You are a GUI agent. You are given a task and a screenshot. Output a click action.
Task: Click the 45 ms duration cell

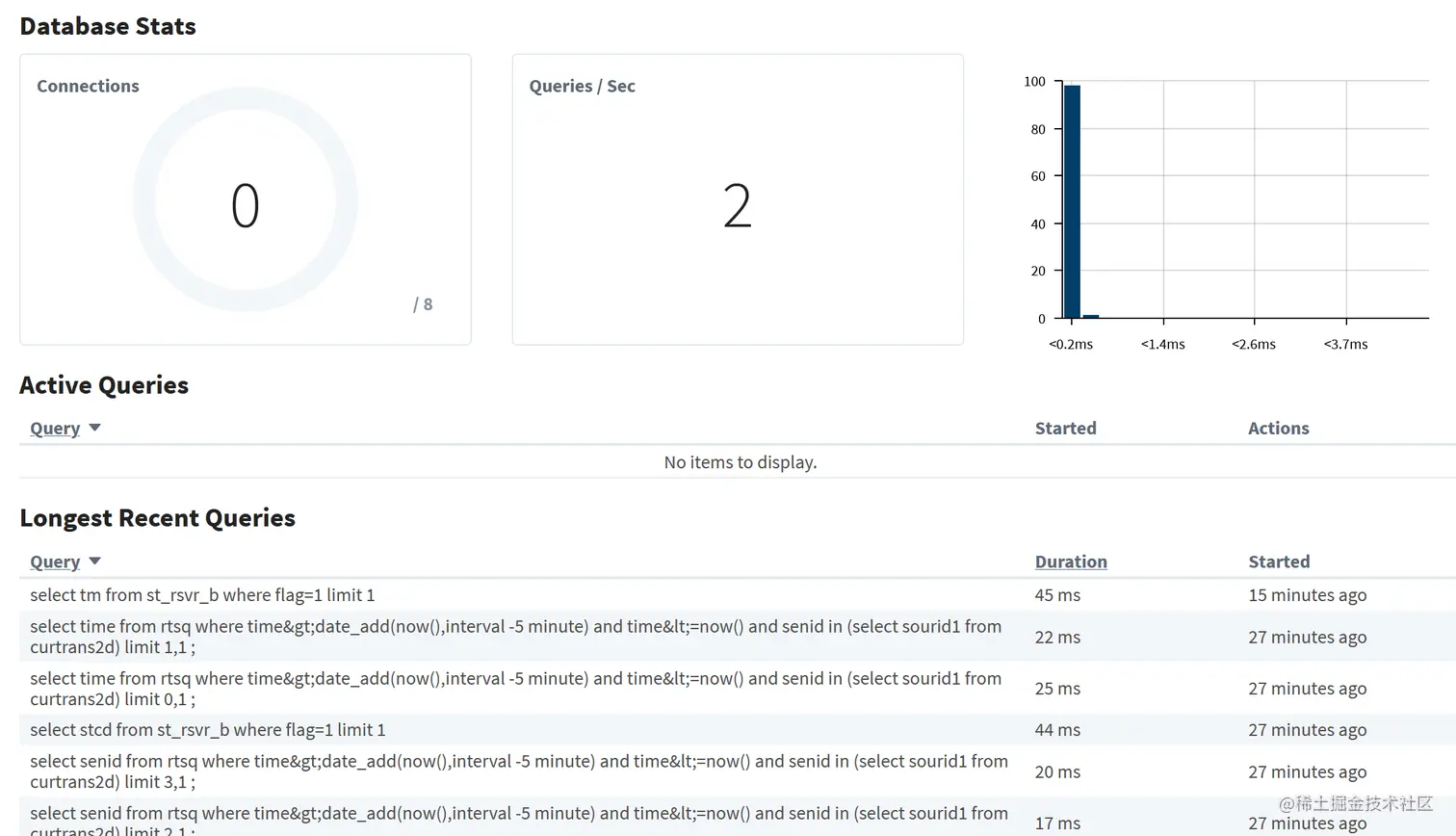click(x=1057, y=595)
